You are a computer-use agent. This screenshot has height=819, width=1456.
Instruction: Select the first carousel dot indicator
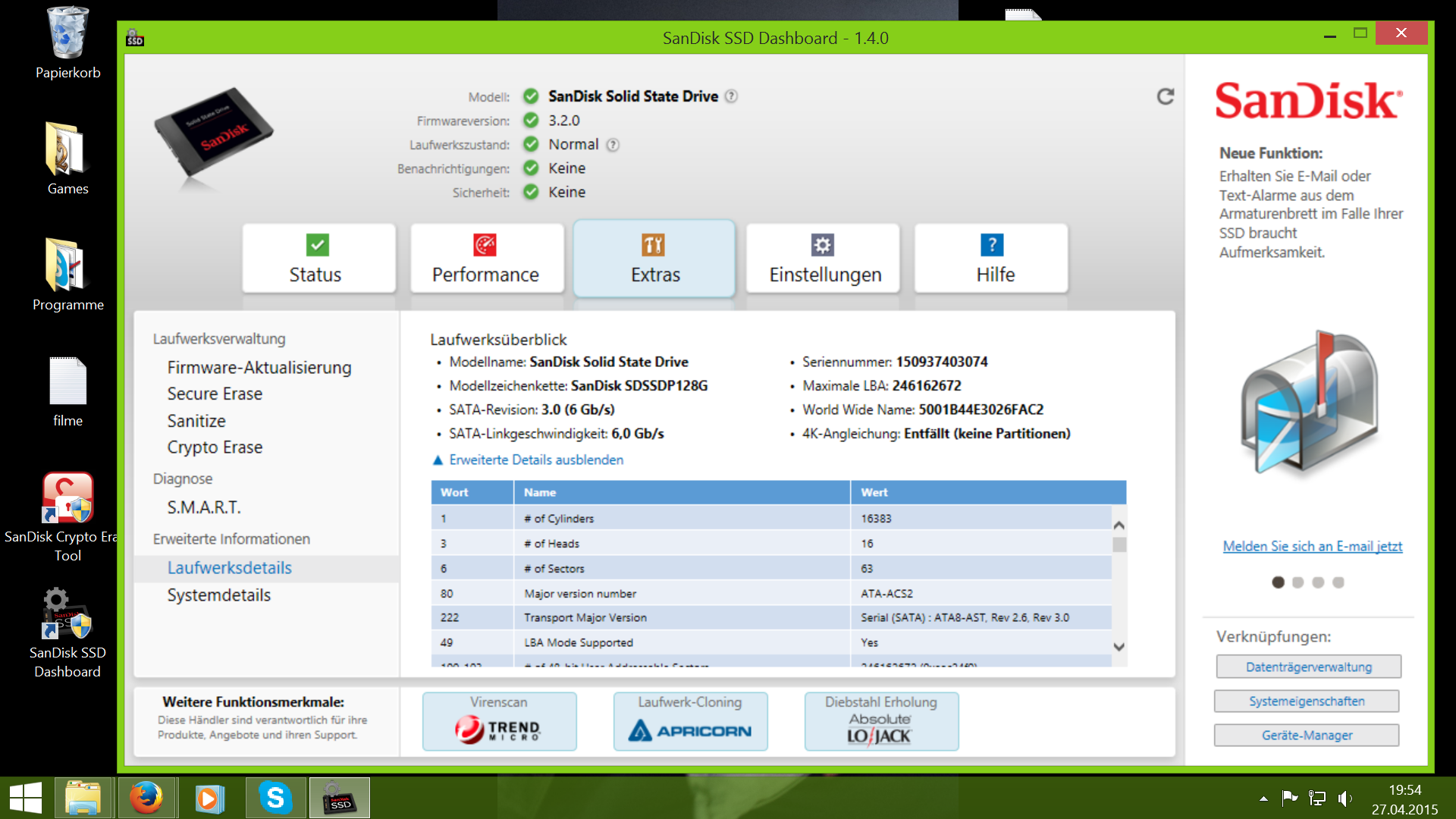[1278, 582]
